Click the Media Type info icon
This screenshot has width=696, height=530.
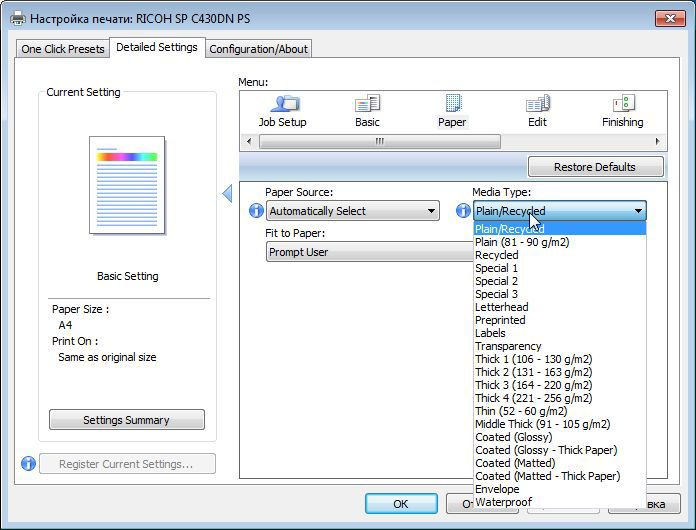pos(463,210)
